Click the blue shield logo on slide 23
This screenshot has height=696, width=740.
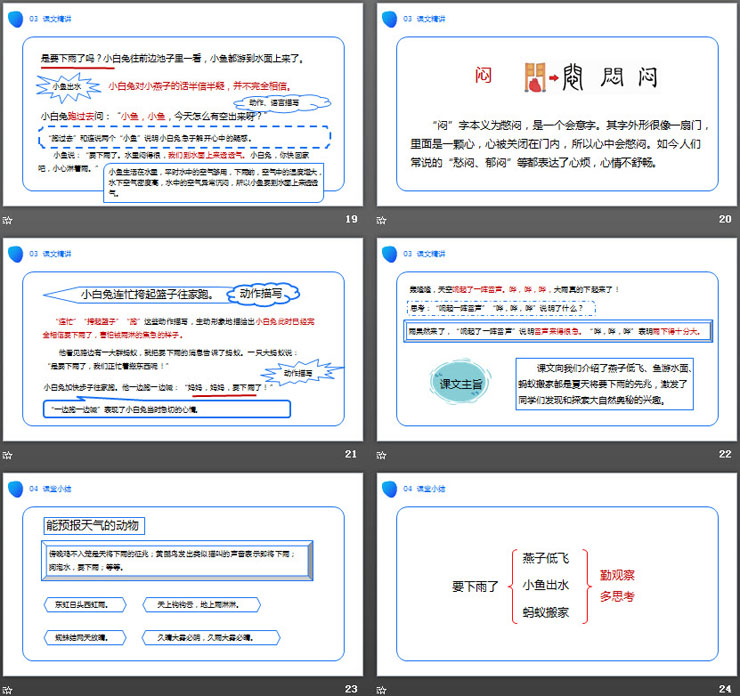(x=15, y=487)
